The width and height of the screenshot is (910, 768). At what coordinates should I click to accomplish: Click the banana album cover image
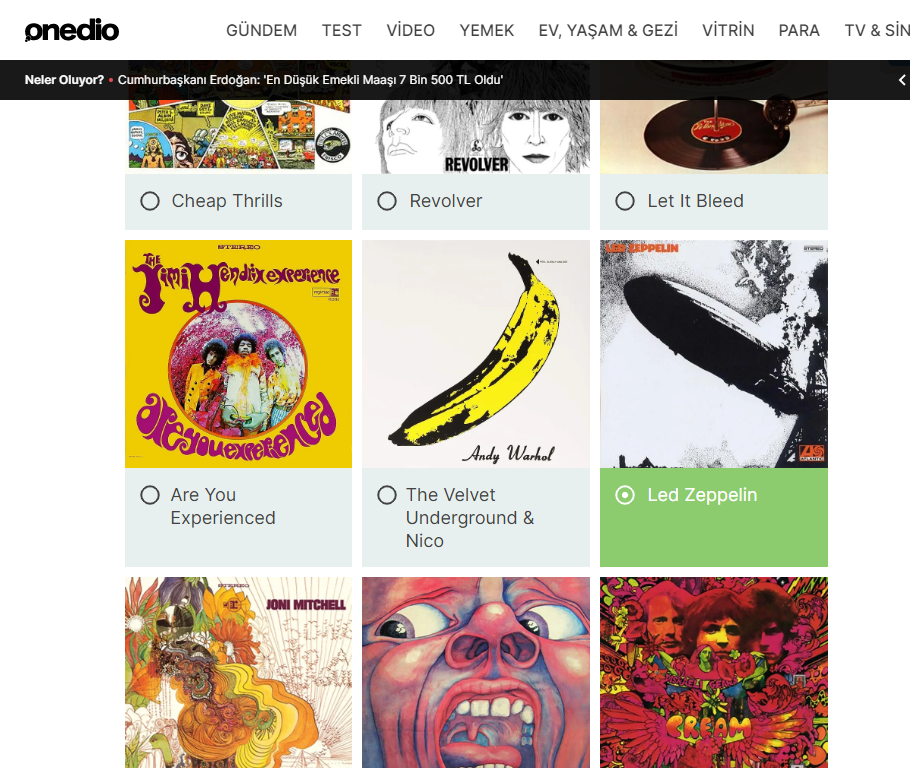[x=476, y=354]
